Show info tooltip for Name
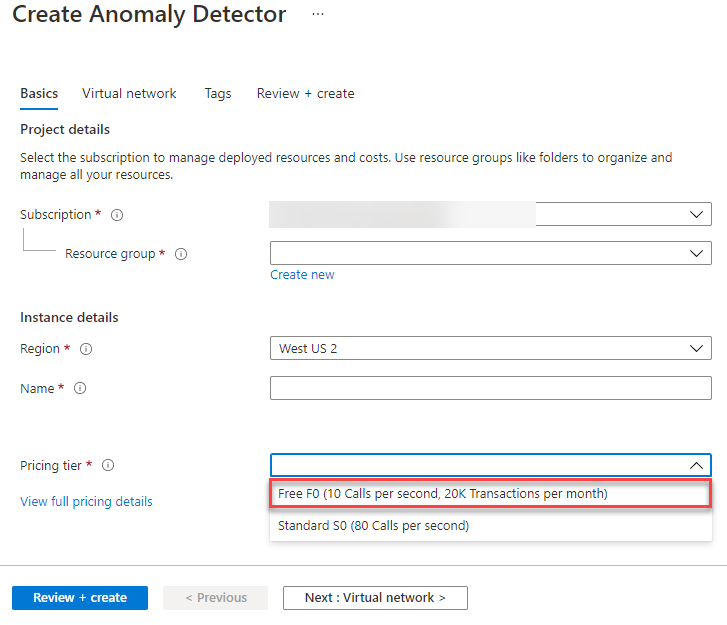Viewport: 727px width, 625px height. pyautogui.click(x=80, y=388)
